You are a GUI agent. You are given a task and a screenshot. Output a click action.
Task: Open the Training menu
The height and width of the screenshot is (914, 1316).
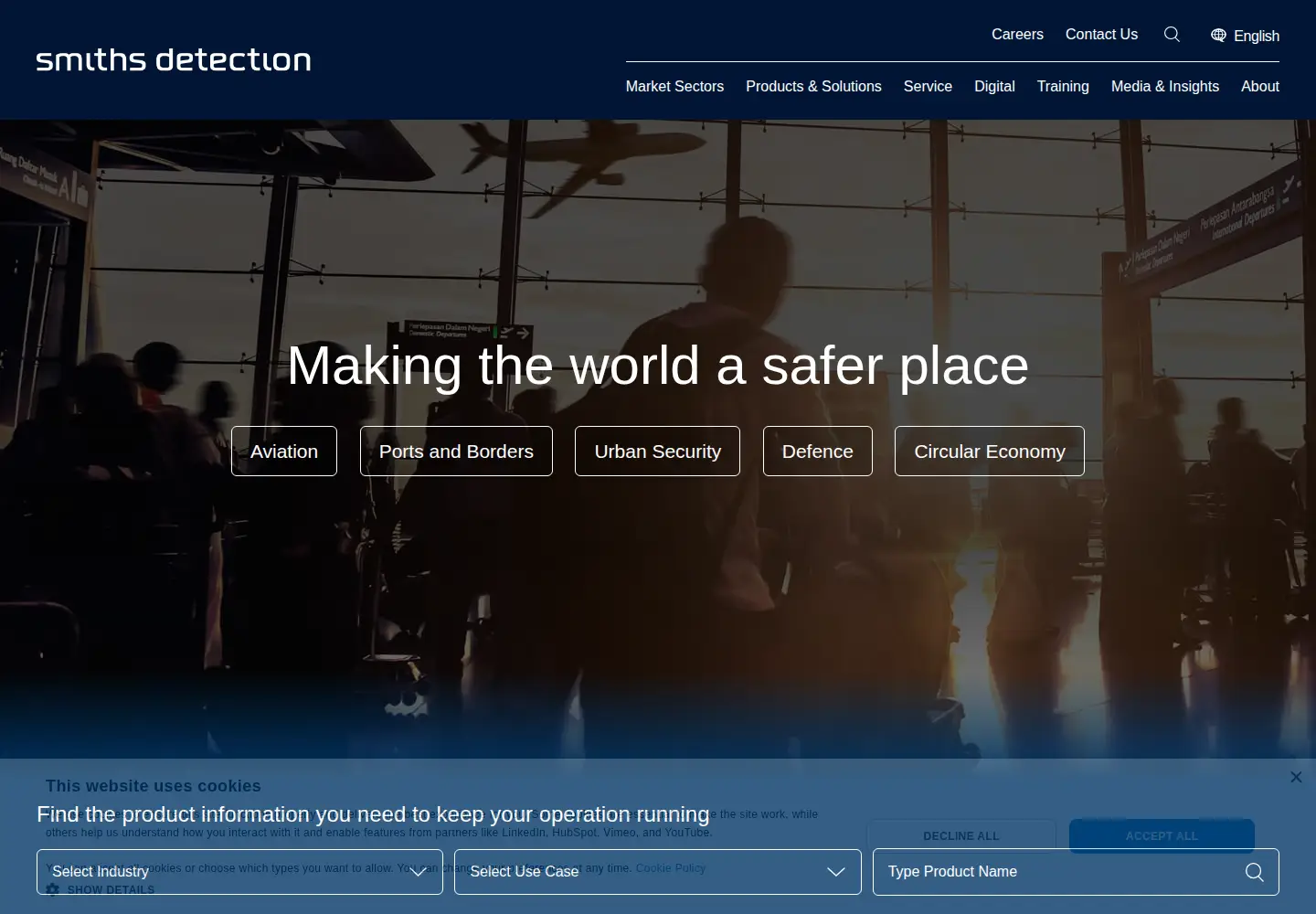point(1063,86)
